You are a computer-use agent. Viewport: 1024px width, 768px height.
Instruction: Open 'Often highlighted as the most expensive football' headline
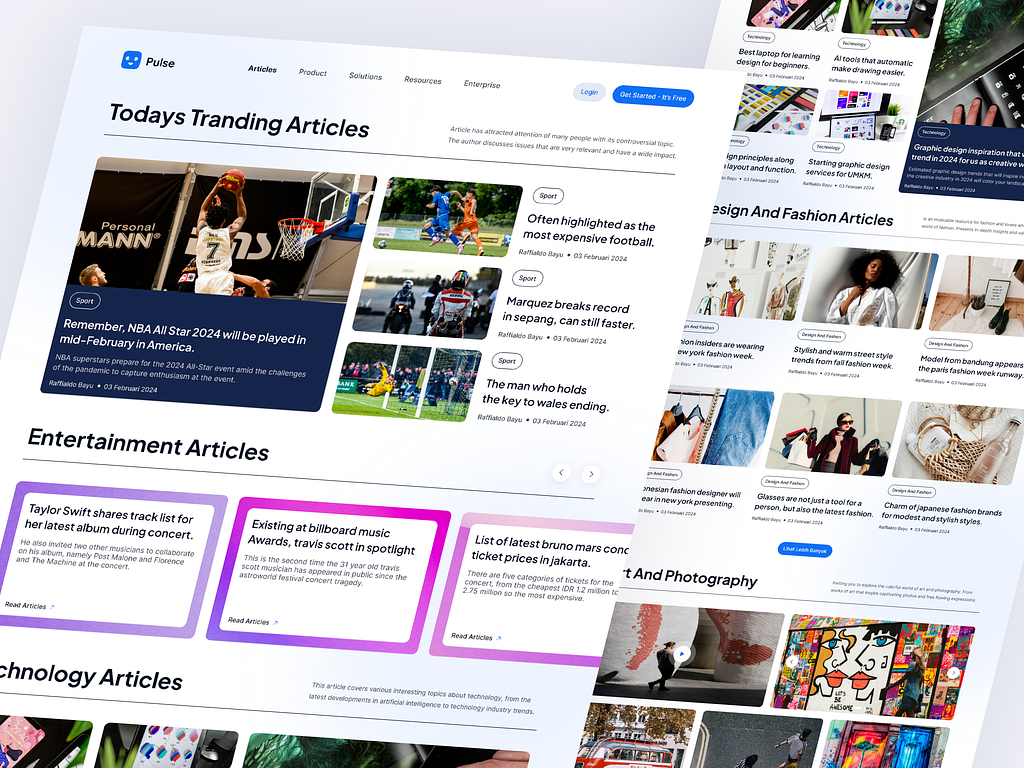(590, 232)
